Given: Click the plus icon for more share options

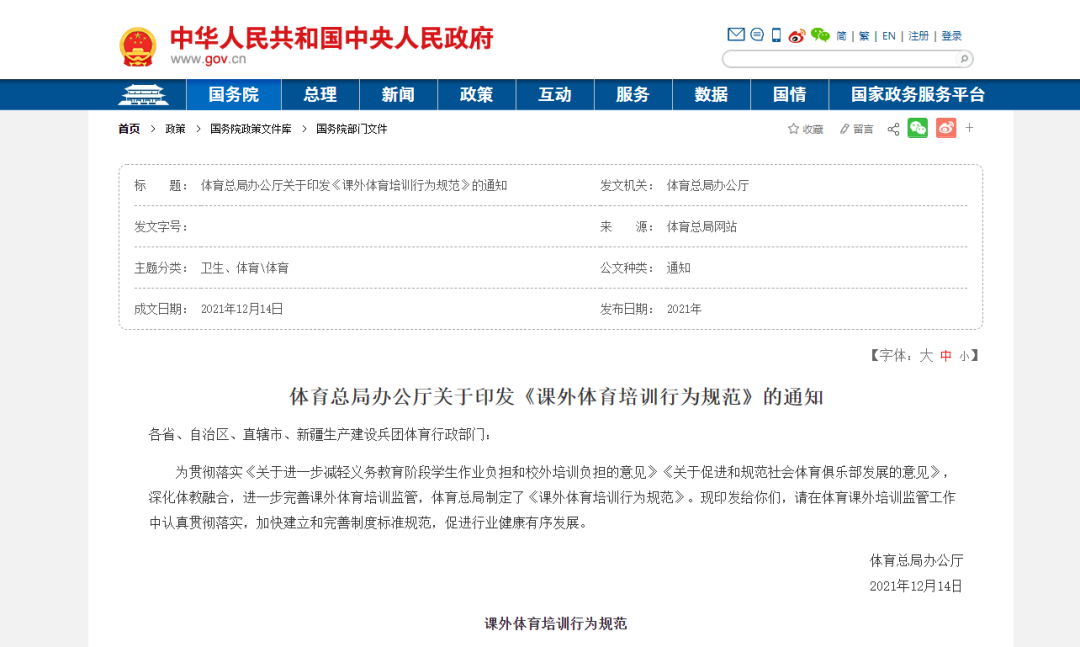Looking at the screenshot, I should coord(970,128).
